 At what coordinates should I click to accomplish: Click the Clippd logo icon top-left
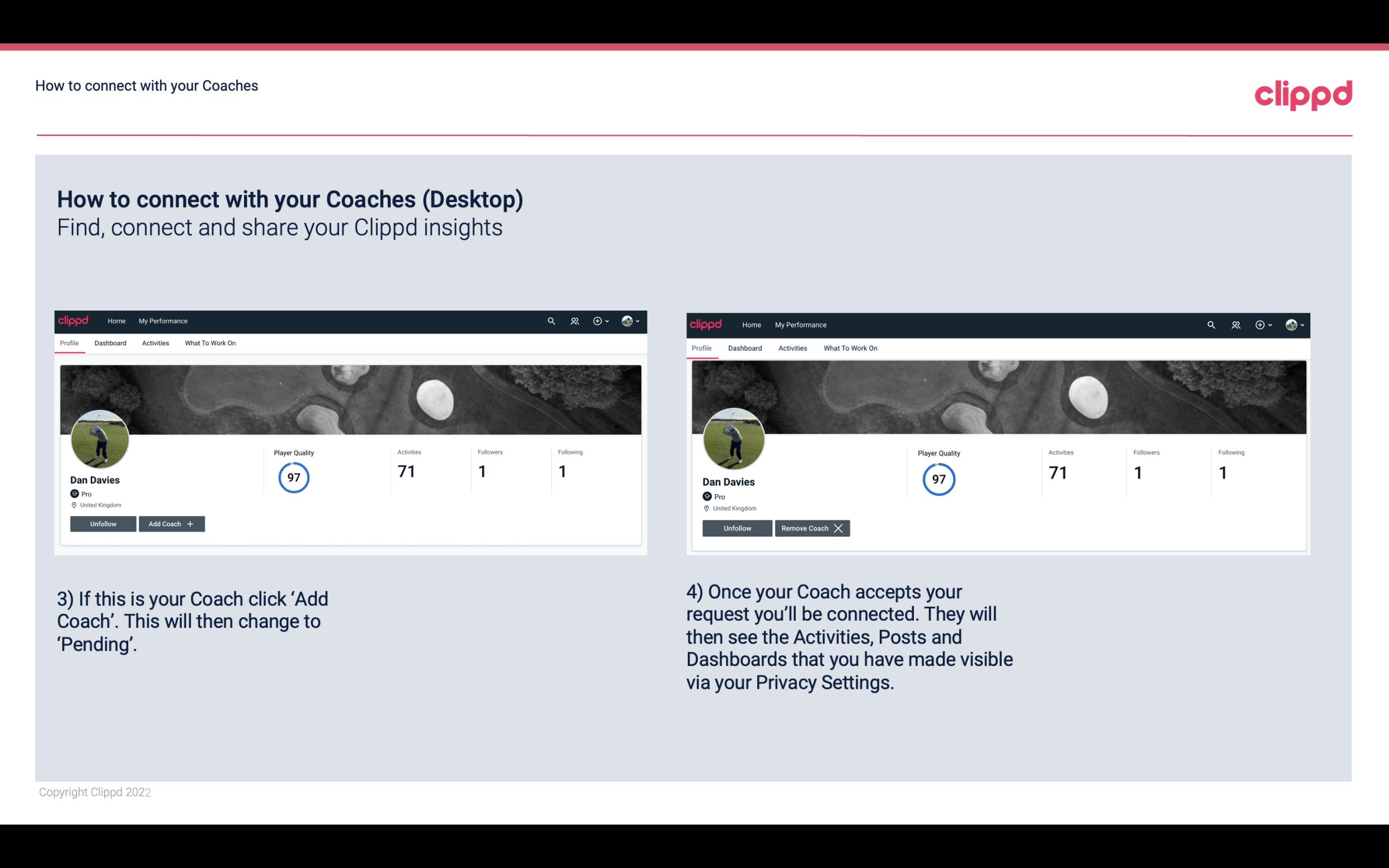pos(76,320)
